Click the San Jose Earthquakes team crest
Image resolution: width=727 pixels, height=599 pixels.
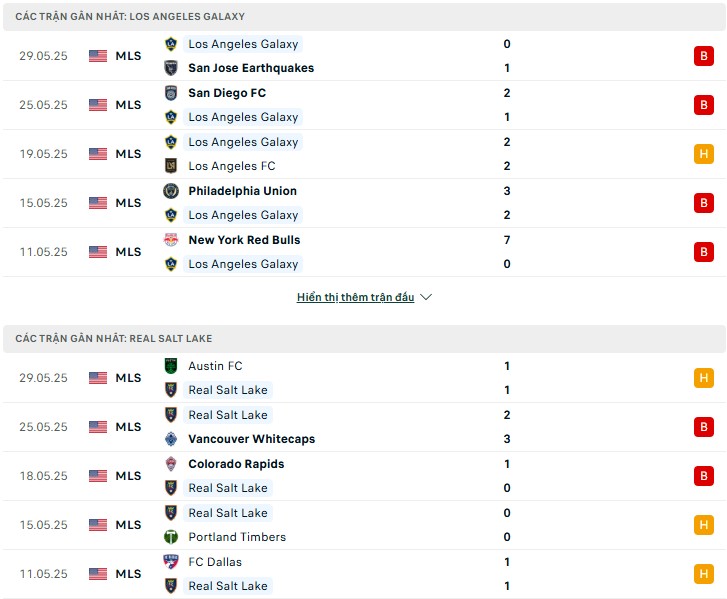[x=171, y=68]
